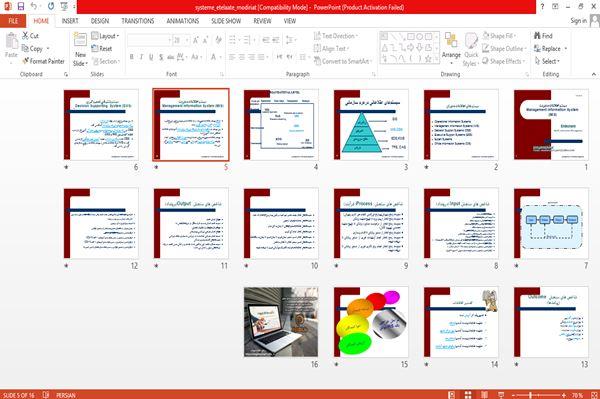Click spell check icon in status bar

click(x=46, y=395)
